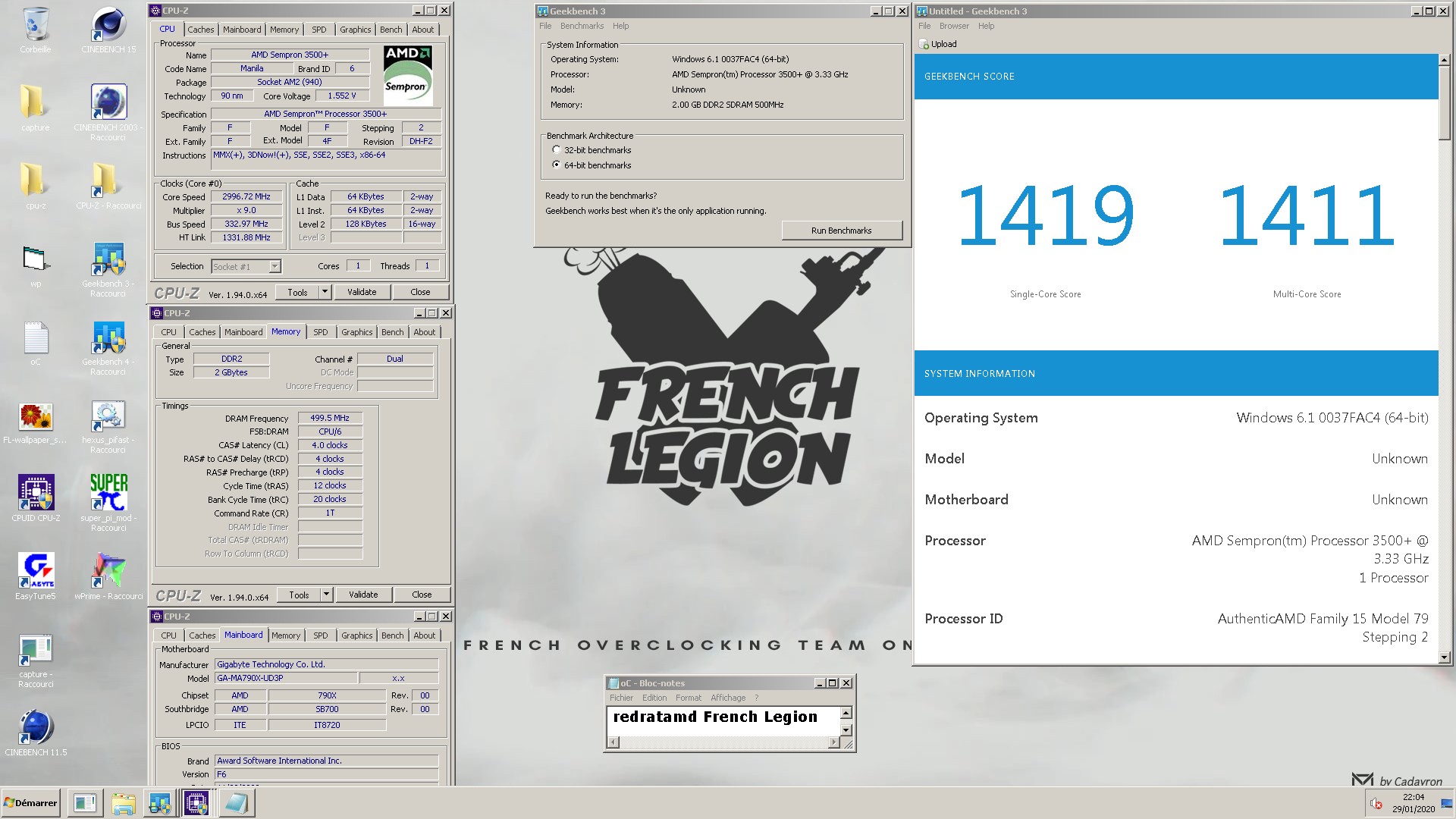Open the Format menu in Bloc-notes
The height and width of the screenshot is (819, 1456).
[689, 698]
